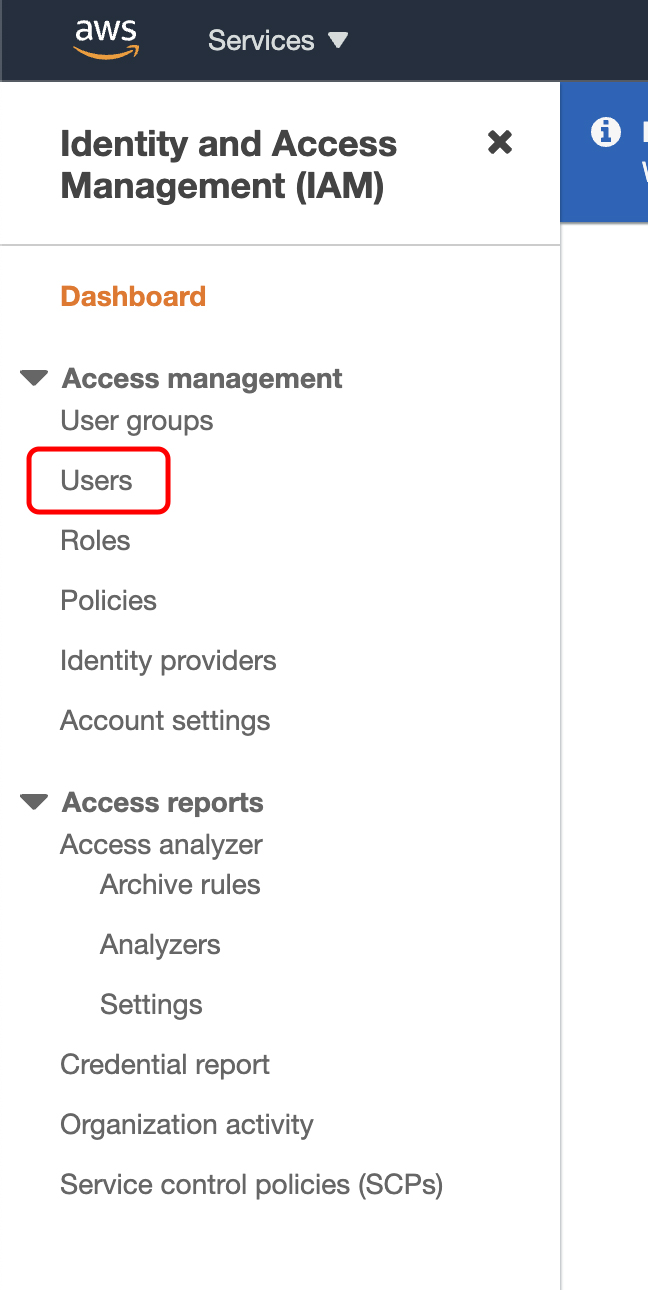The width and height of the screenshot is (648, 1290).
Task: Collapse the Access management section arrow
Action: click(34, 379)
